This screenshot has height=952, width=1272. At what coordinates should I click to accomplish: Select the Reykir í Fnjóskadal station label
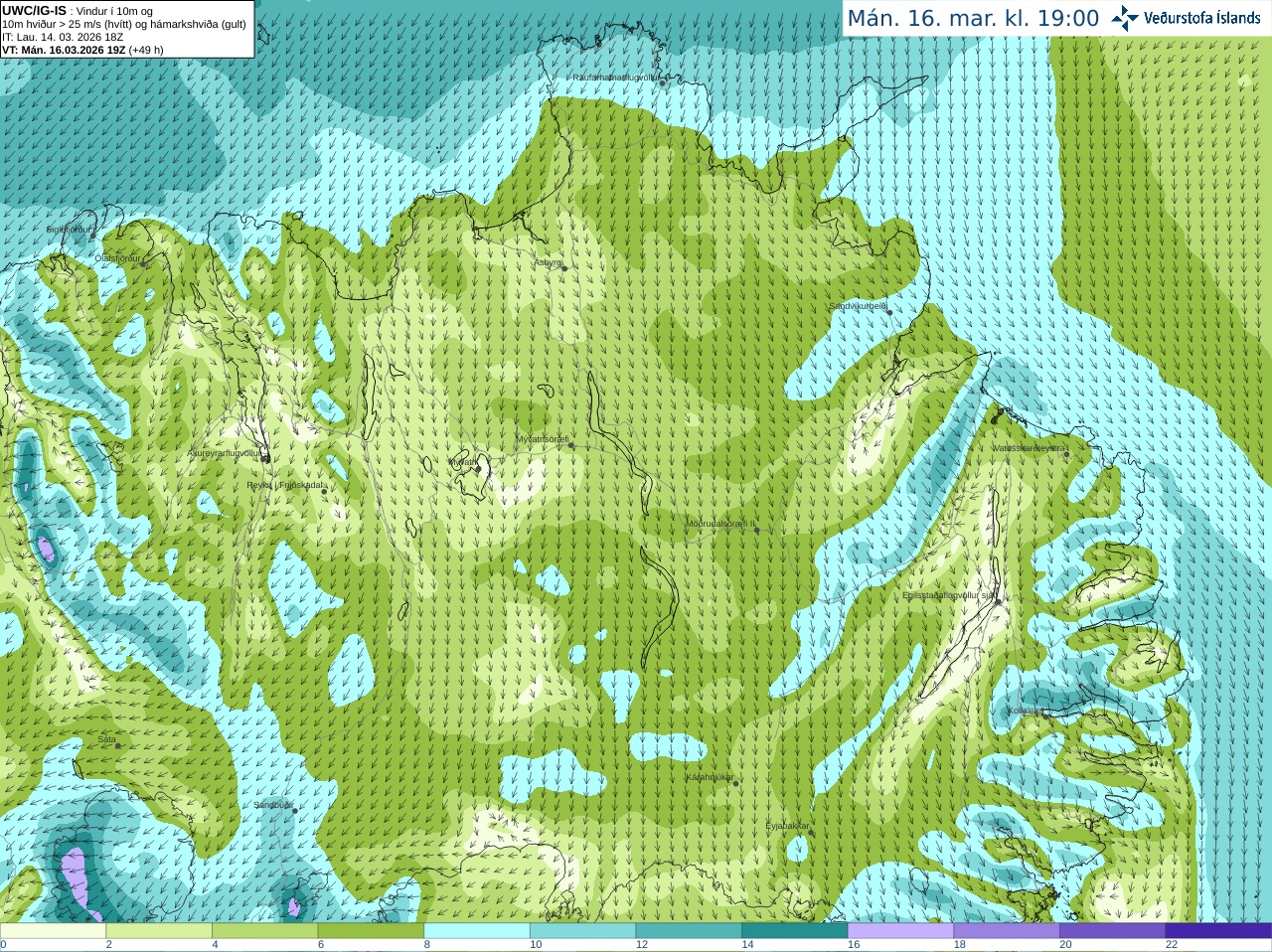tap(286, 486)
